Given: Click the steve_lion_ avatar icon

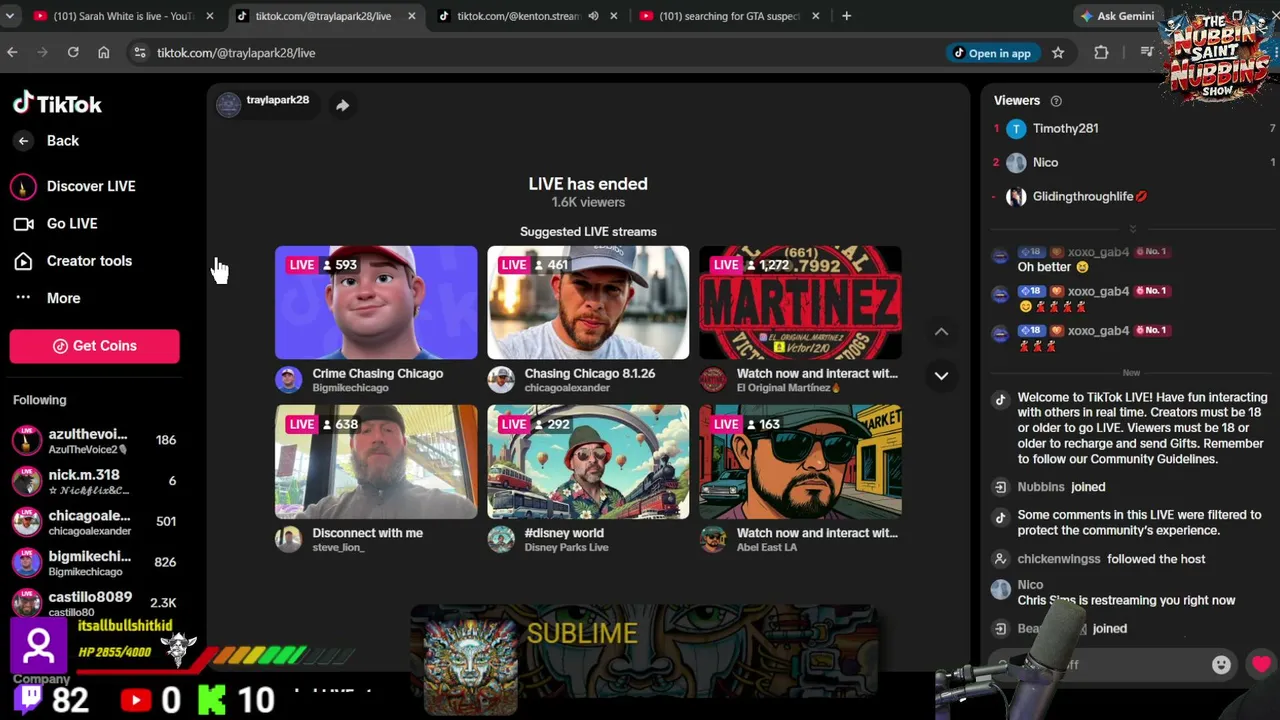Looking at the screenshot, I should (x=288, y=540).
